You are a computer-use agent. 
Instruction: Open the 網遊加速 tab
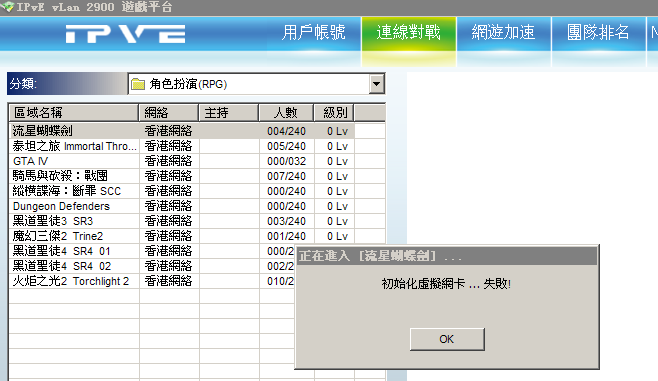[504, 33]
